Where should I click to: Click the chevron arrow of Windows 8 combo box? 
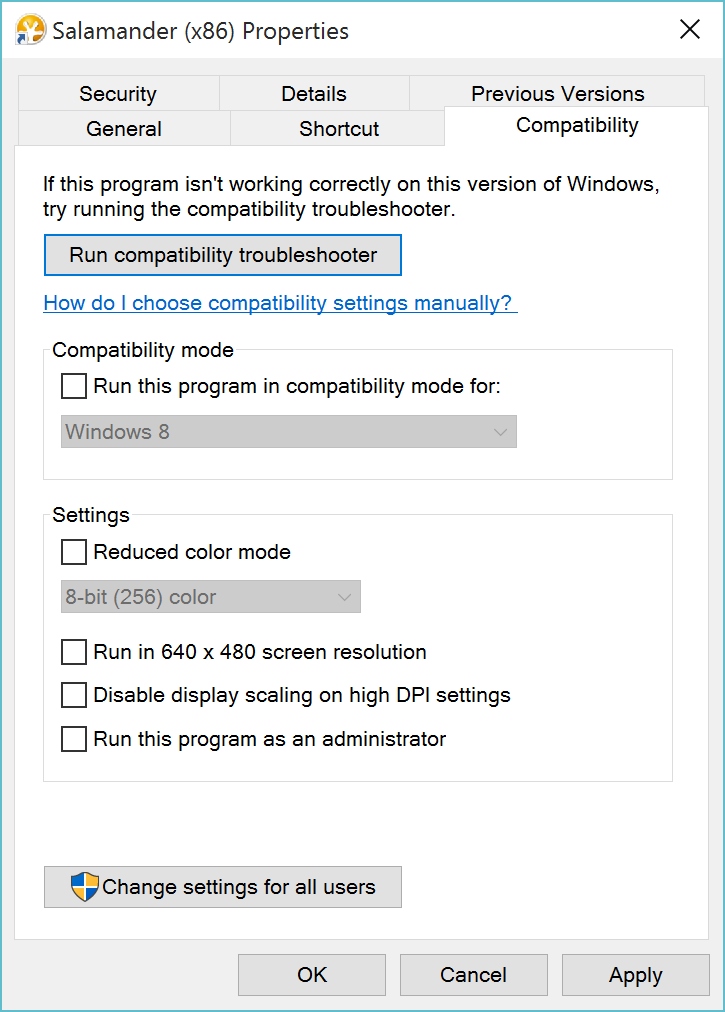500,432
